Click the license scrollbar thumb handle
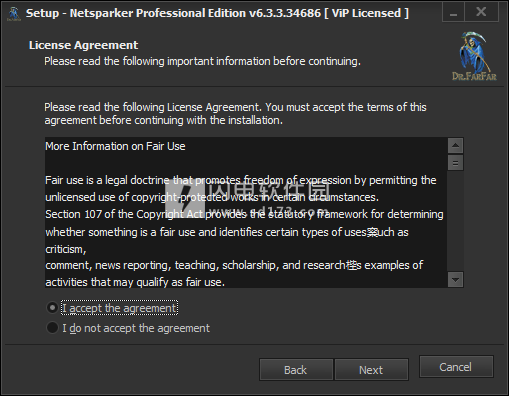 coord(455,163)
